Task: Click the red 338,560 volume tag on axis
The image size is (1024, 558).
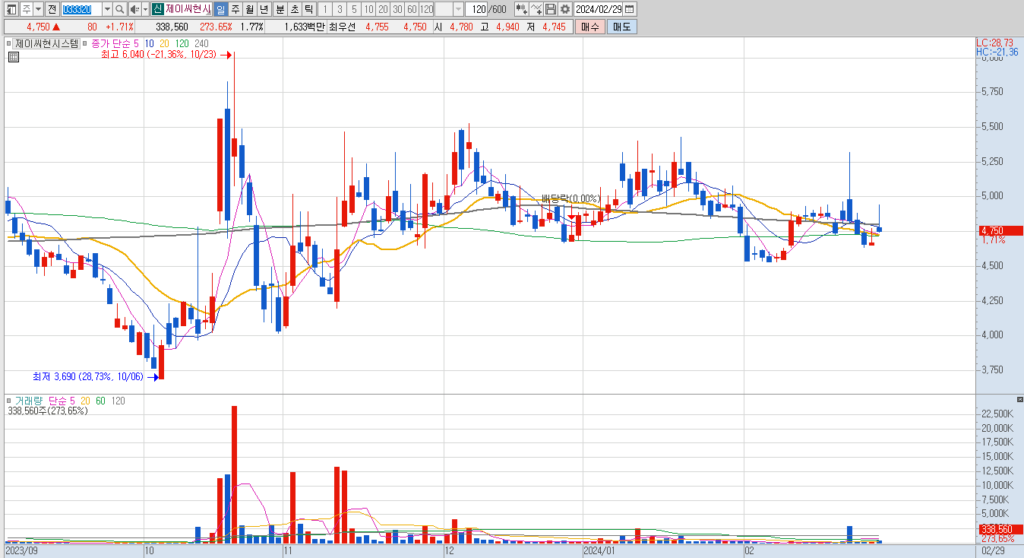Action: pyautogui.click(x=1000, y=529)
